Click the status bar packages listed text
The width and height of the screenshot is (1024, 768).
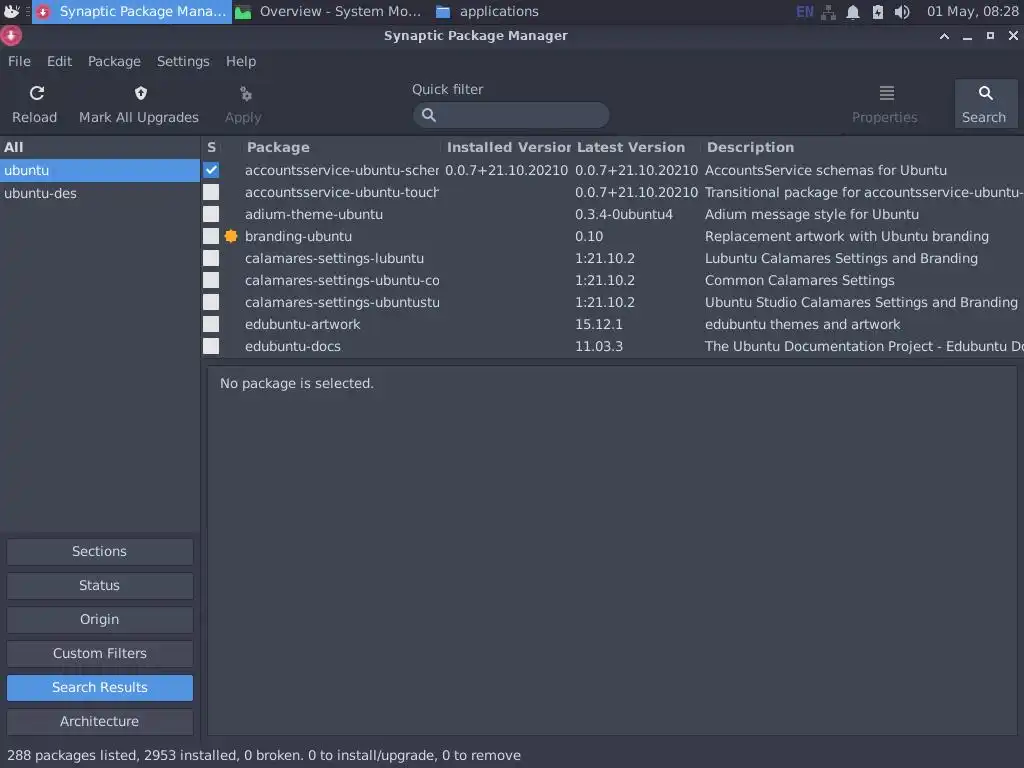[x=264, y=756]
